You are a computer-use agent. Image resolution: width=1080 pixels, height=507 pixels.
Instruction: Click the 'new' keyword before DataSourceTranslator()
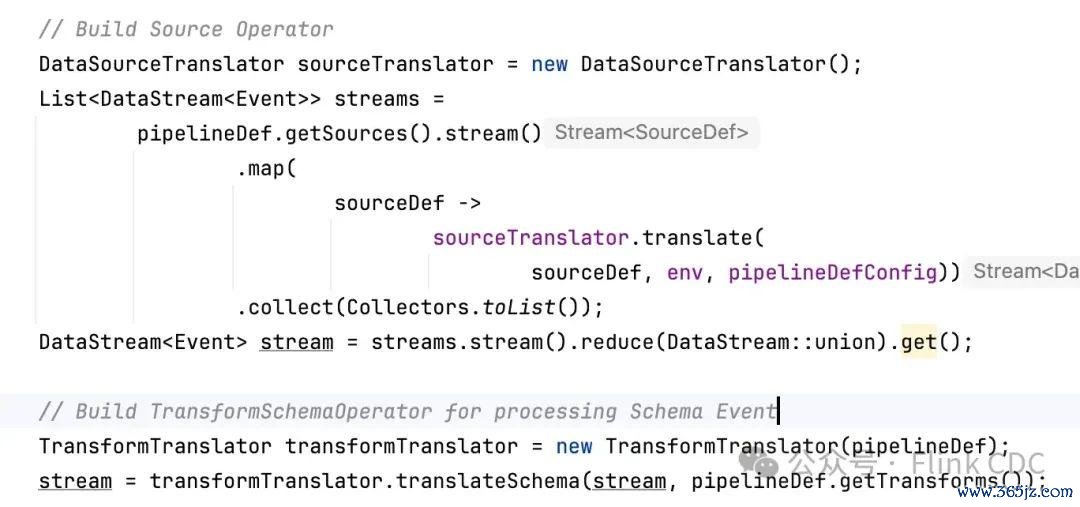[549, 65]
